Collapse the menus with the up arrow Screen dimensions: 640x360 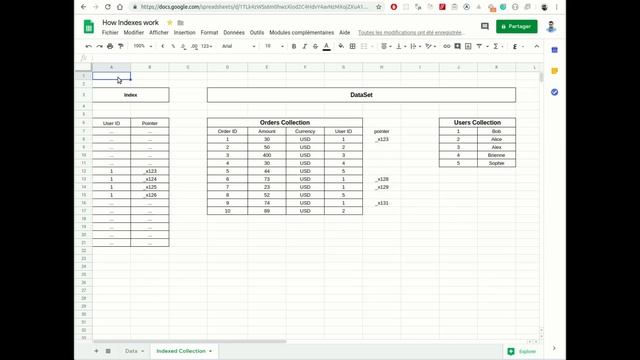point(537,47)
